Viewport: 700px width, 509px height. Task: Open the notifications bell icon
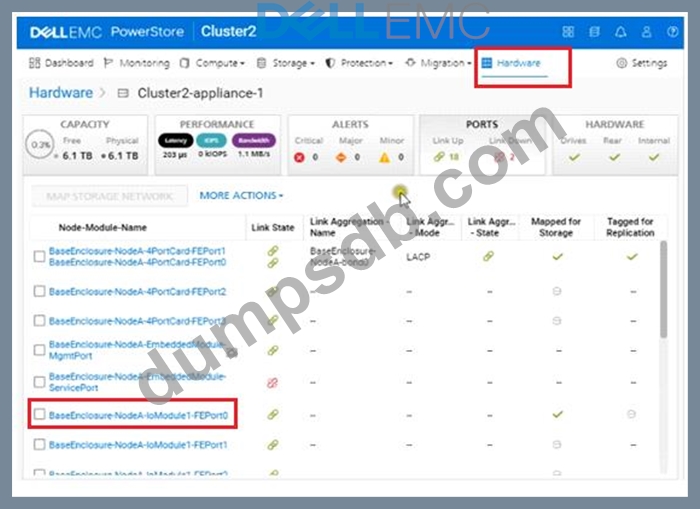620,32
